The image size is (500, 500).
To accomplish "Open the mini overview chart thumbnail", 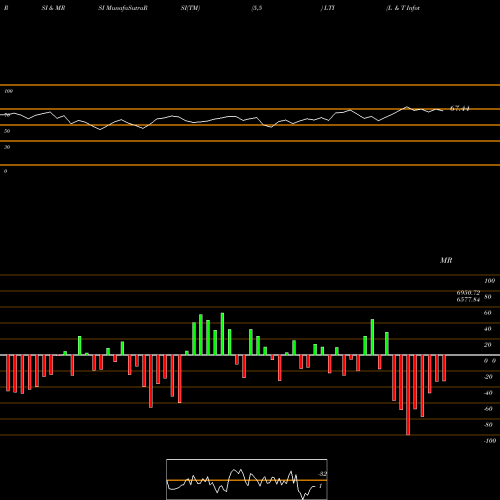I will (x=247, y=479).
